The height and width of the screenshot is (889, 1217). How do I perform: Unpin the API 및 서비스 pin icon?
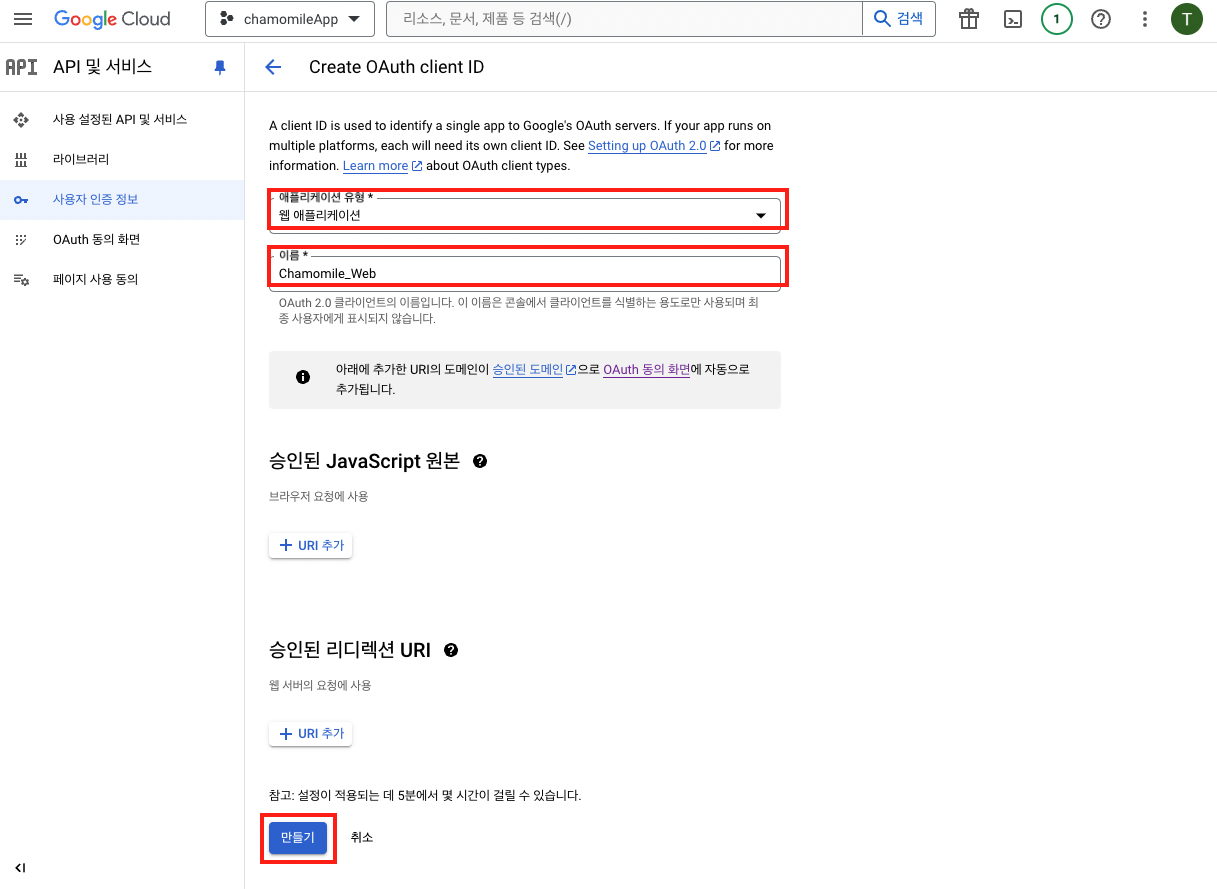click(x=220, y=67)
